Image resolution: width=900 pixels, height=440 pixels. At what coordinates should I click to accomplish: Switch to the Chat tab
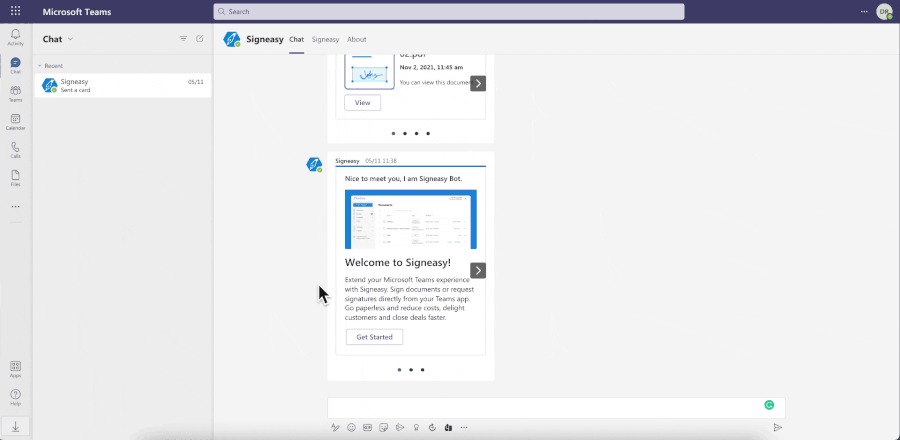296,40
